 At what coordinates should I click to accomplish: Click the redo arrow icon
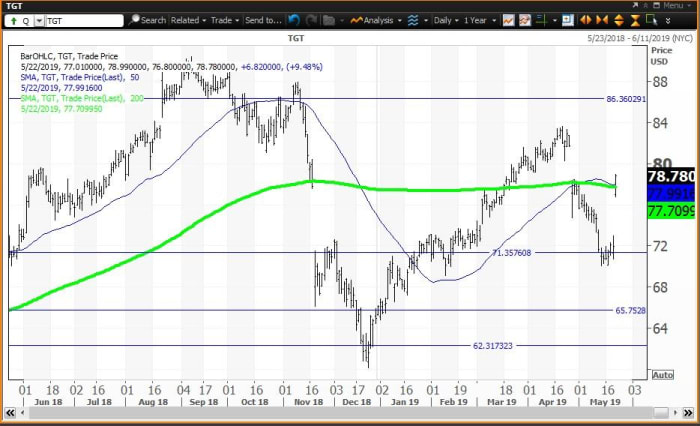tap(311, 20)
